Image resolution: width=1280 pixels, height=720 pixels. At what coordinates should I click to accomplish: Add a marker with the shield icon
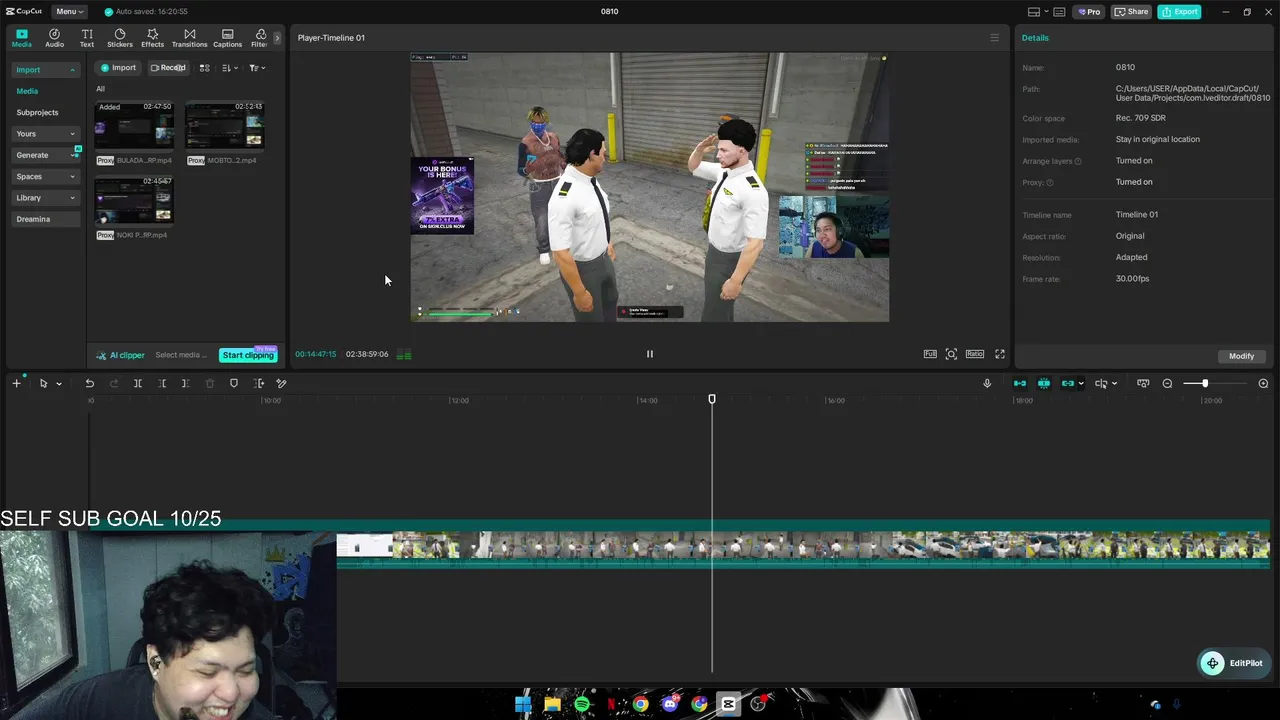click(234, 384)
